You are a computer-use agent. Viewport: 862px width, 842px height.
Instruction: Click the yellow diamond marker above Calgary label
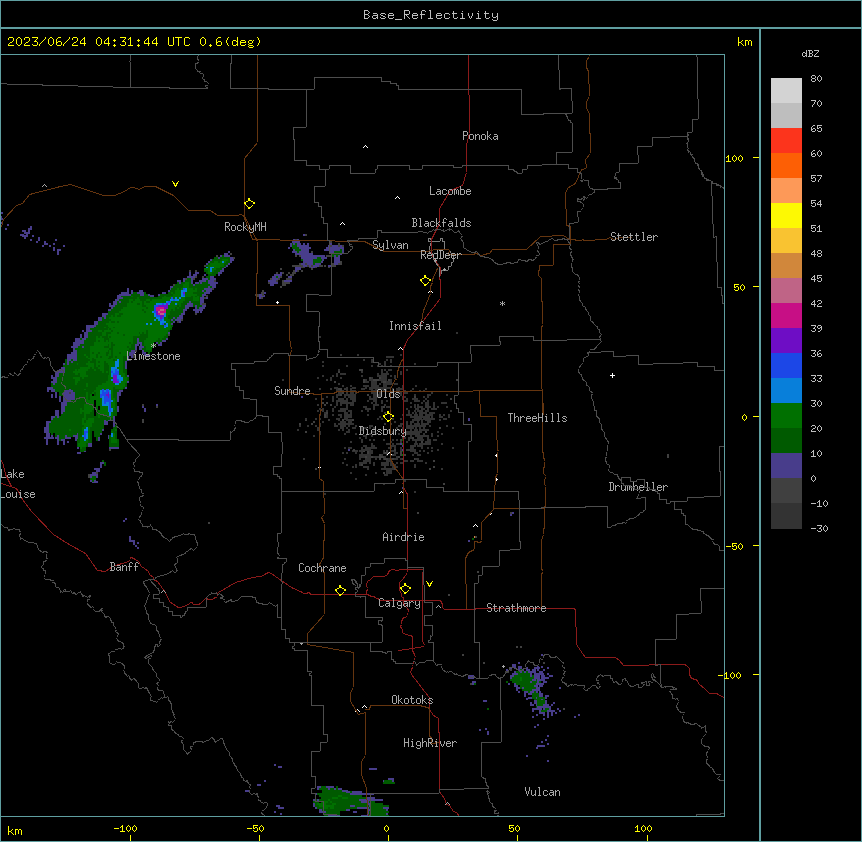click(405, 589)
